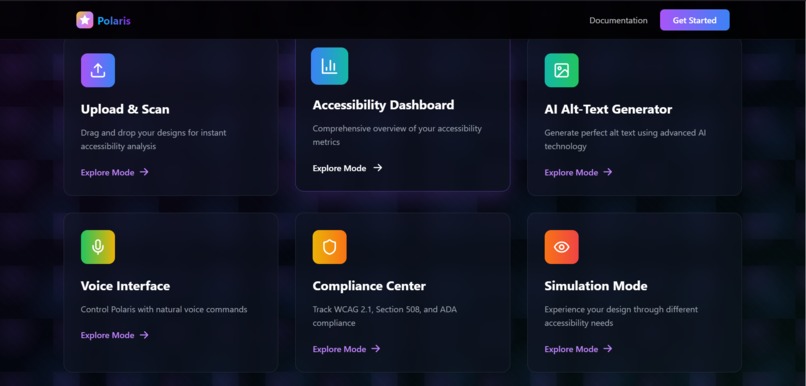Click the arrow beside AI Alt-Text Generator's Explore Mode
Image resolution: width=806 pixels, height=386 pixels.
(608, 172)
